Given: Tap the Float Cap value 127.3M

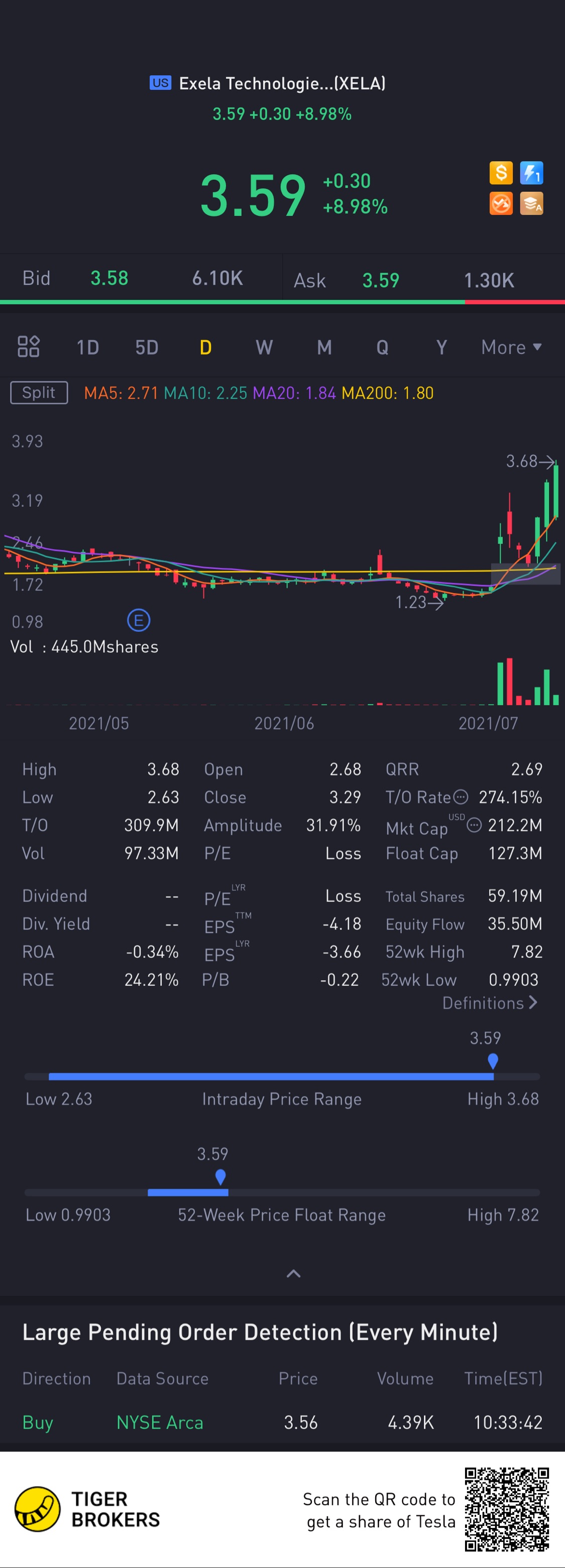Looking at the screenshot, I should [515, 853].
